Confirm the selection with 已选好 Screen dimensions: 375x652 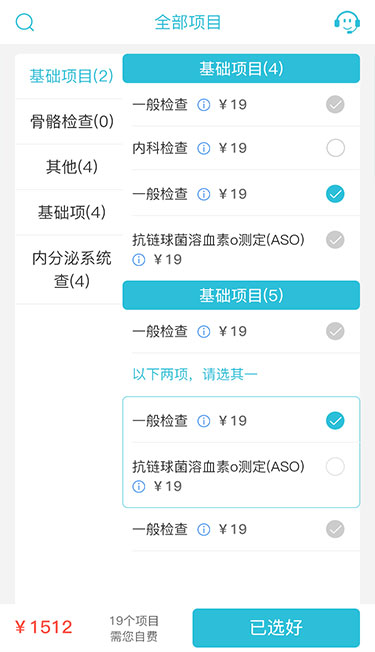276,627
